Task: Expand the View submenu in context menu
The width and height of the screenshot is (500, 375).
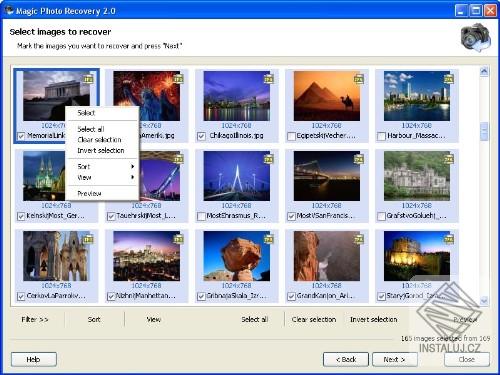Action: pyautogui.click(x=102, y=177)
